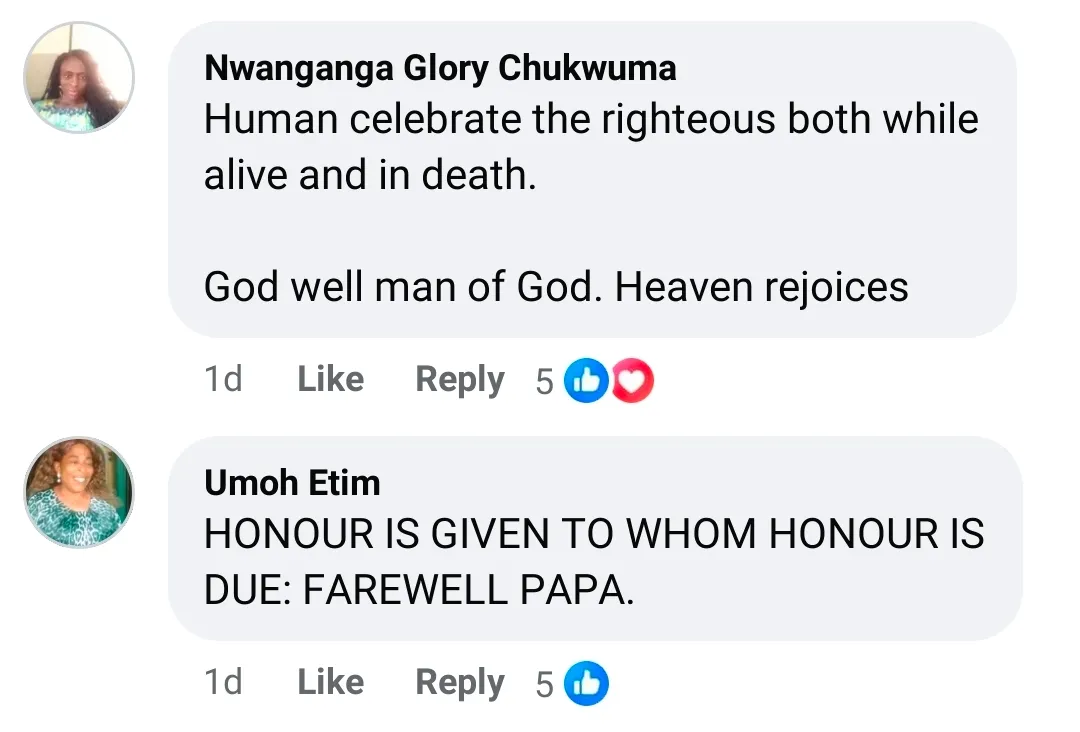1080x732 pixels.
Task: Click the 1d timestamp on Umoh Etim's comment
Action: 223,683
